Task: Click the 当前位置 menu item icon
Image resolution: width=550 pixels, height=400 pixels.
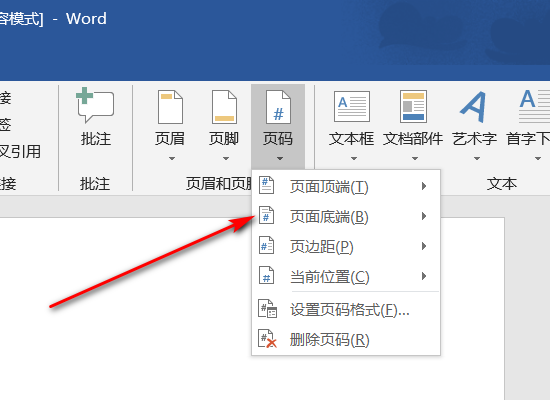Action: coord(266,276)
